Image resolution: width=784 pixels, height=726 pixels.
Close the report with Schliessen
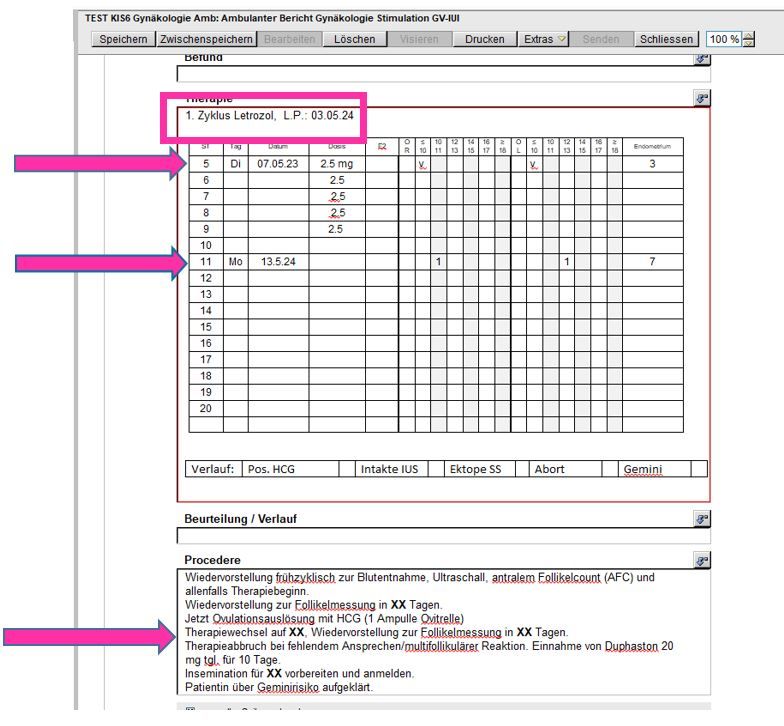667,39
